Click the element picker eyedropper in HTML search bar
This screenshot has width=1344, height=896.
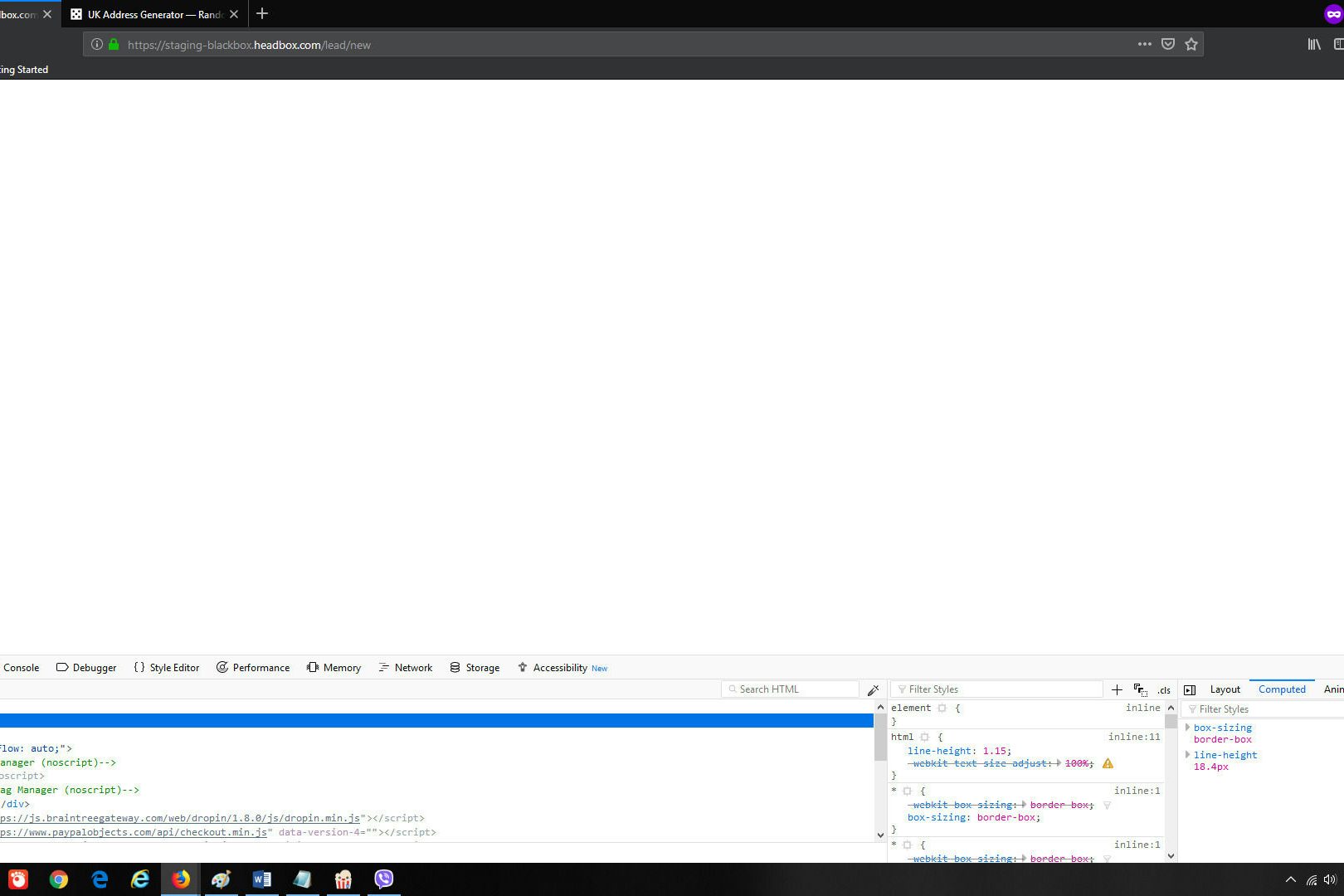(874, 689)
